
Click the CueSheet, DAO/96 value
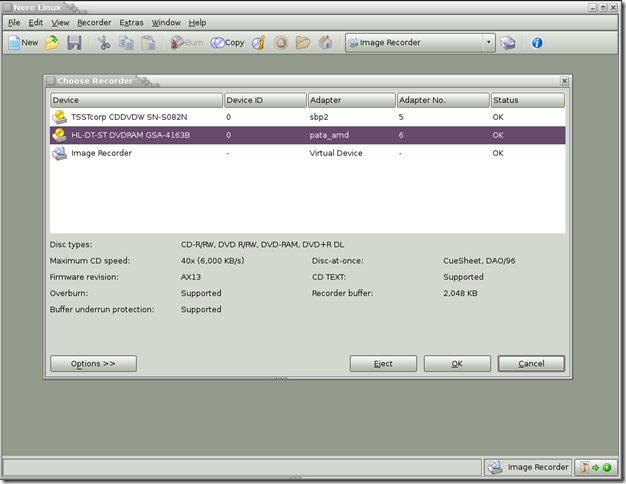pyautogui.click(x=479, y=261)
